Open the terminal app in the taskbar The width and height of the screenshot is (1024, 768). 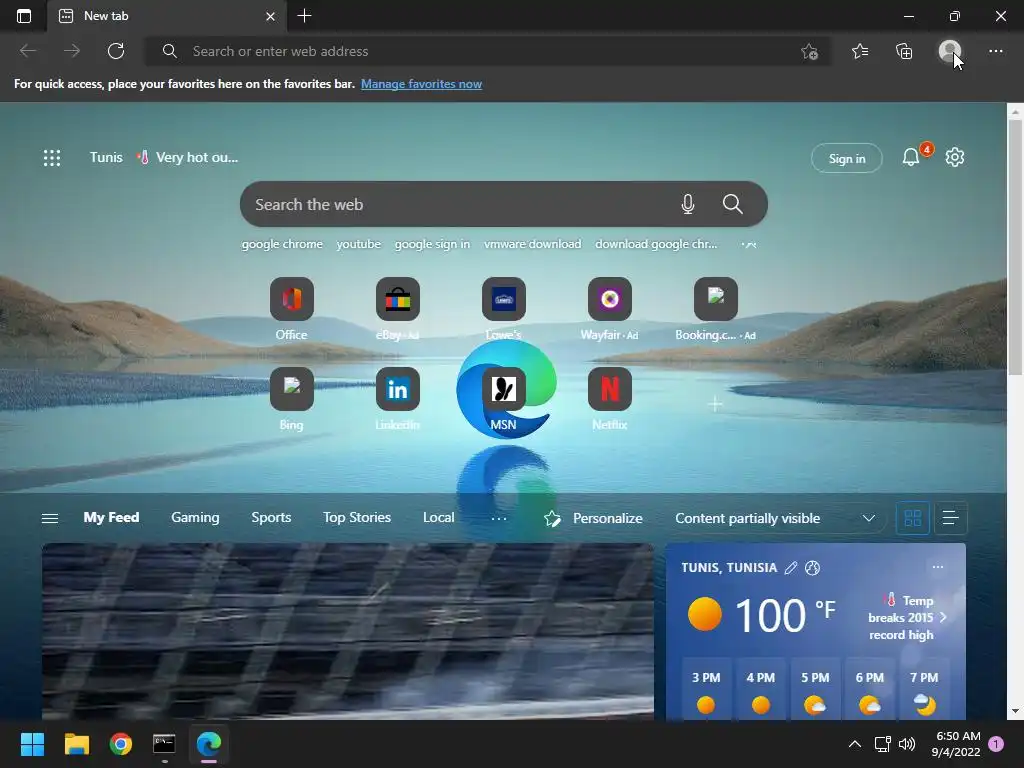click(x=164, y=744)
